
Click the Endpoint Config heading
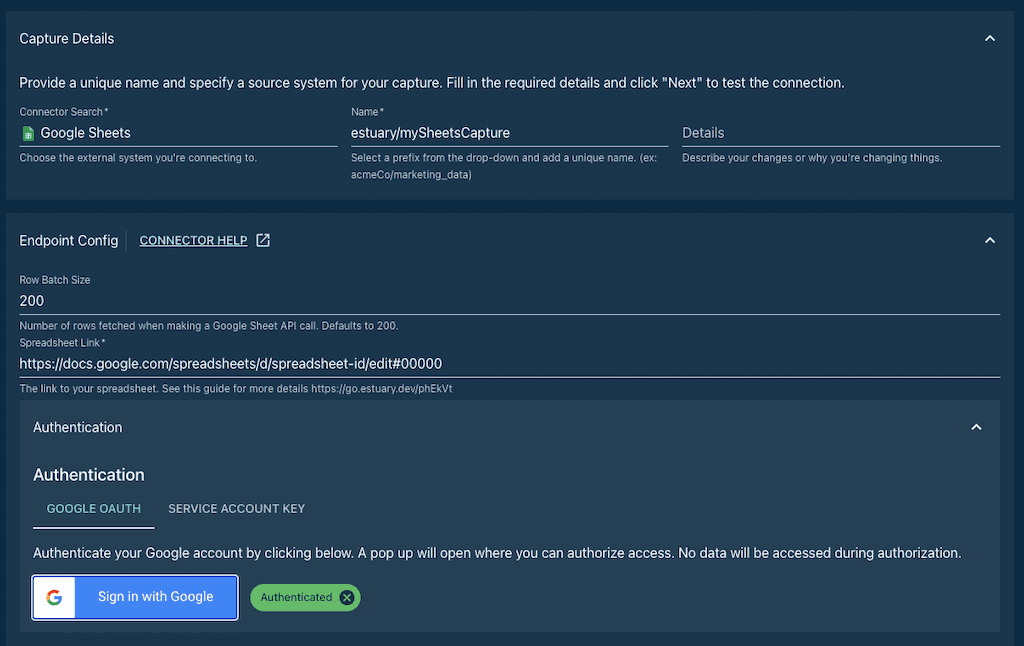(68, 240)
